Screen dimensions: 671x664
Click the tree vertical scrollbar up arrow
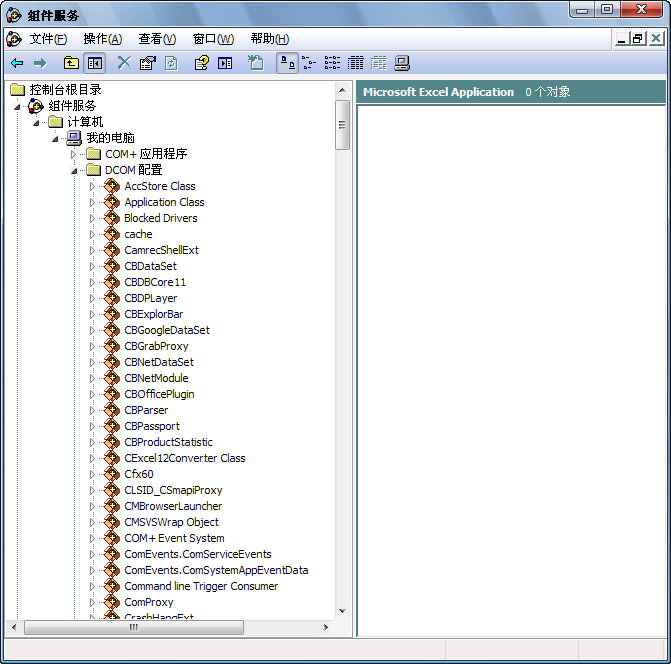click(342, 90)
